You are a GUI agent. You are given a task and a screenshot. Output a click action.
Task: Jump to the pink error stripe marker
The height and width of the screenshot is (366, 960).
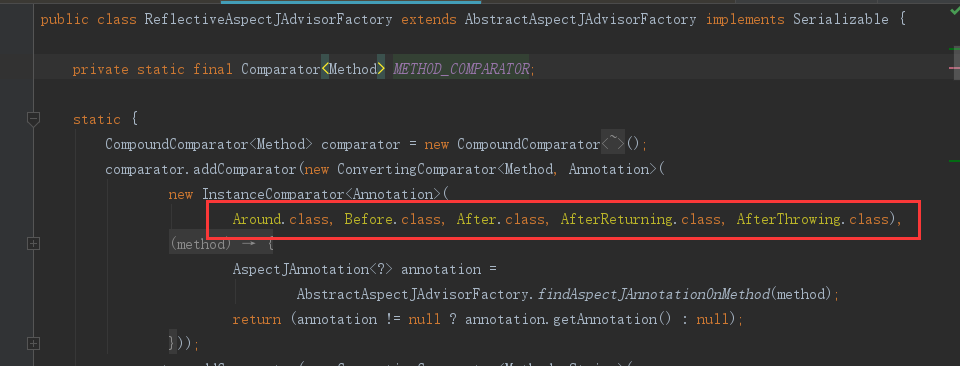click(954, 67)
